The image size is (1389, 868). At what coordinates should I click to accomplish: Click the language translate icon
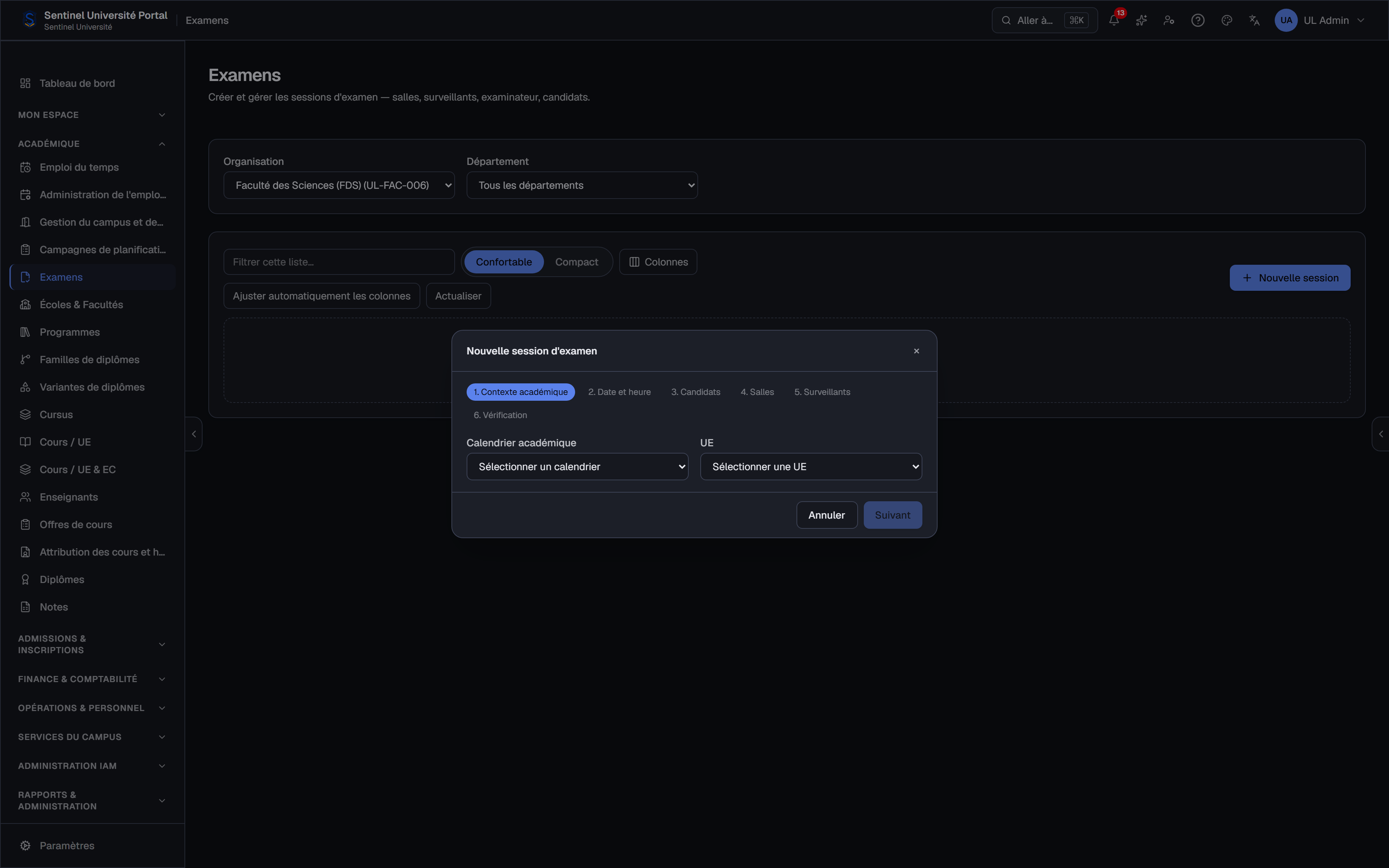tap(1254, 20)
